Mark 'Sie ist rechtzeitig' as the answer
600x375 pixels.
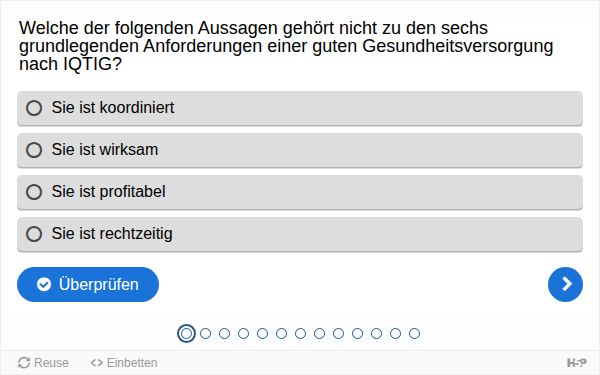coord(300,234)
